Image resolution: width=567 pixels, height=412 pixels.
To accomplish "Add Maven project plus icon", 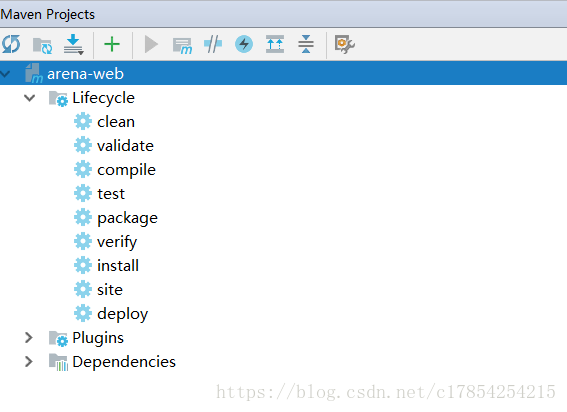I will (112, 44).
